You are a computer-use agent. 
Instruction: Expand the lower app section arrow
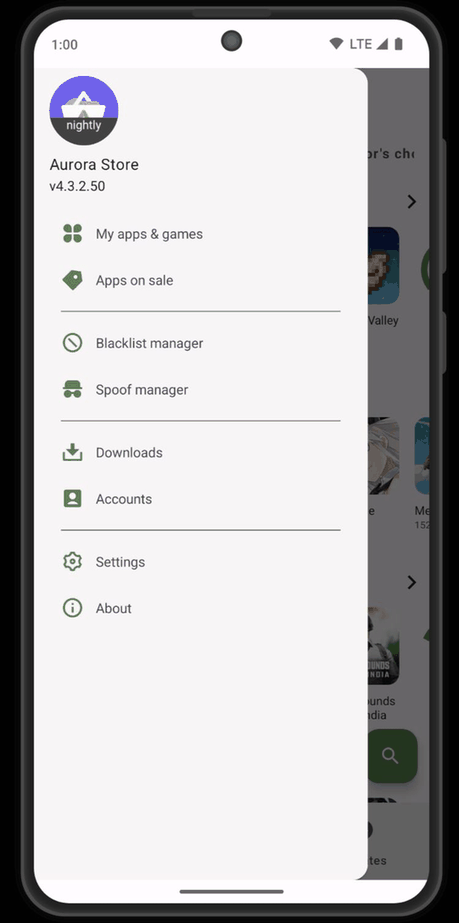411,583
